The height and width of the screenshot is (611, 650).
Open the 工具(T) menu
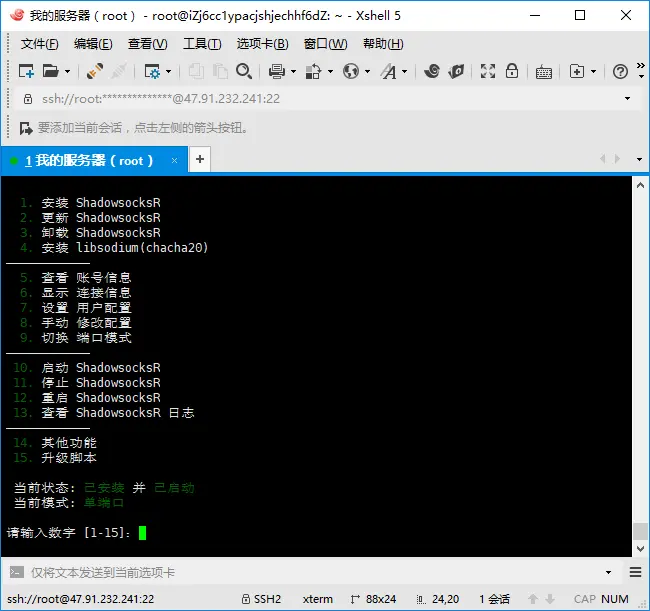point(202,44)
